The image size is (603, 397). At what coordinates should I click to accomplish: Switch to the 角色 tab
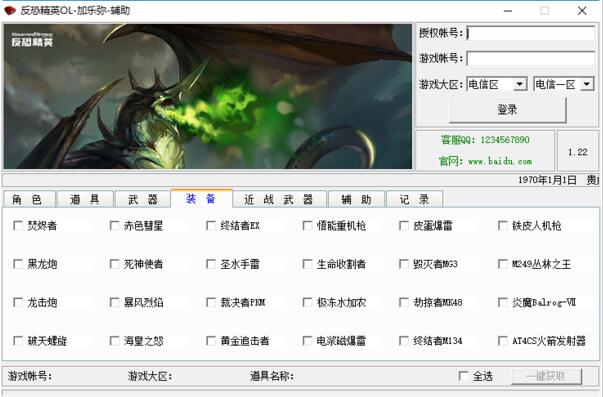29,199
